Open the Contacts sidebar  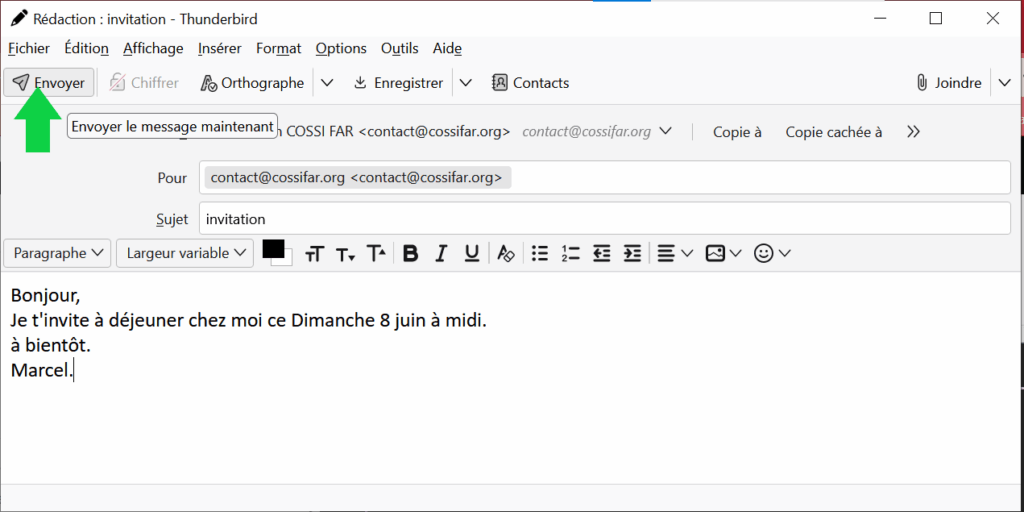tap(530, 83)
